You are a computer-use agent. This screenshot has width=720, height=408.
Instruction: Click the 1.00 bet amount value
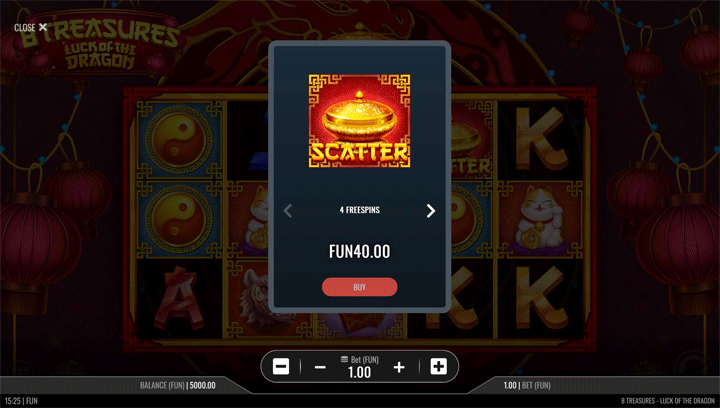point(360,372)
